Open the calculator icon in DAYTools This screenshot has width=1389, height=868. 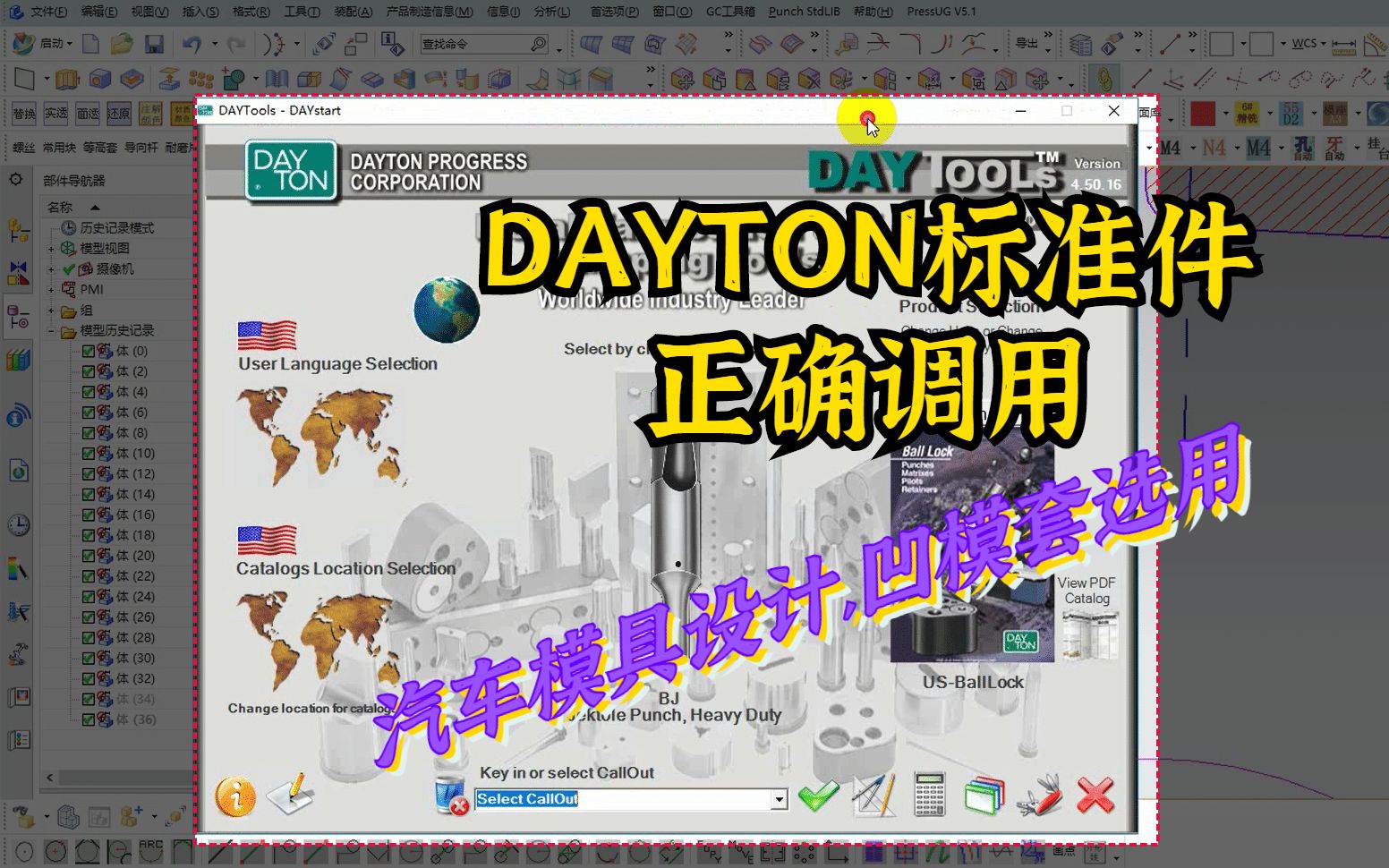pos(930,794)
